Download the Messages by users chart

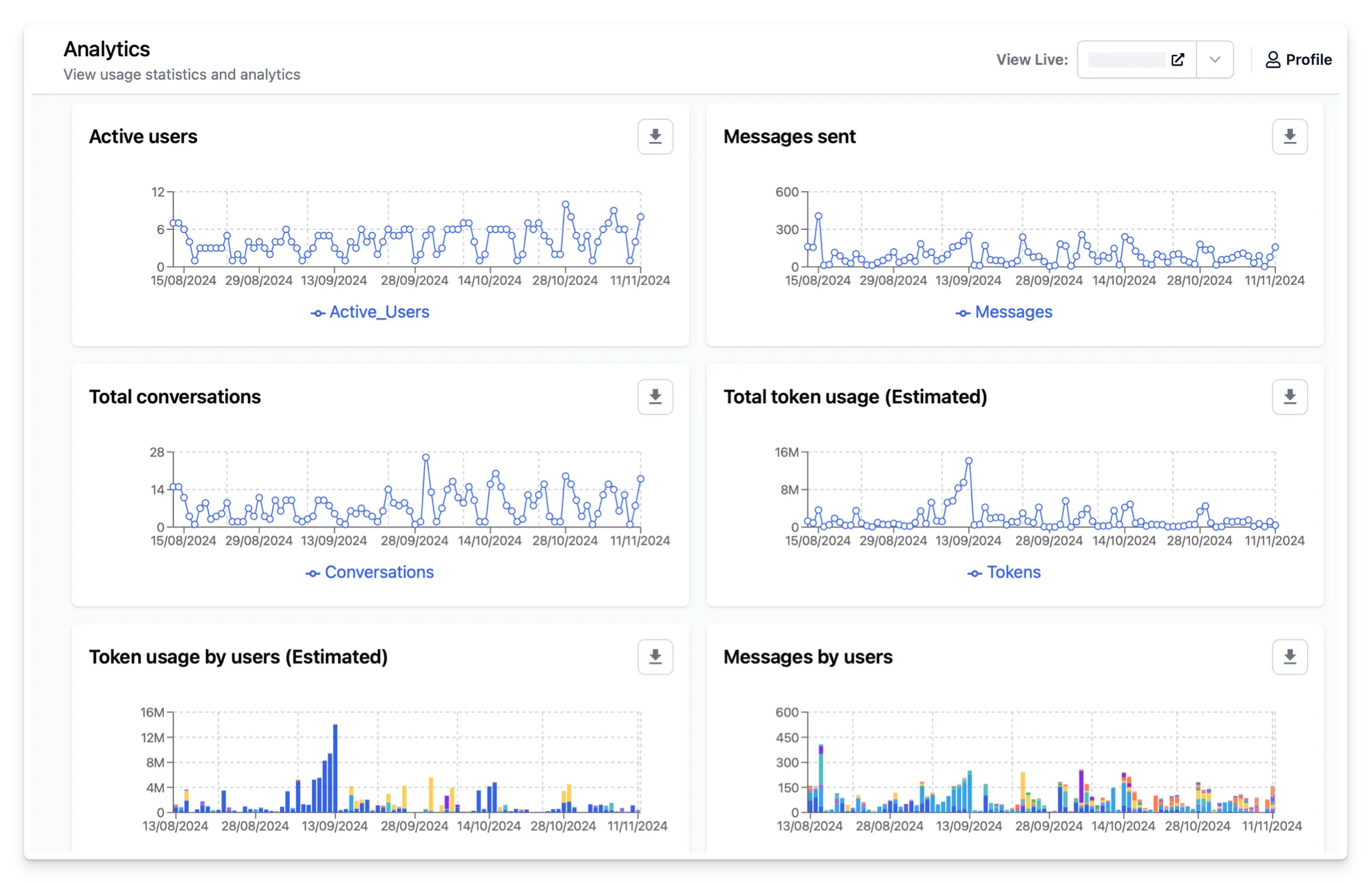1289,657
